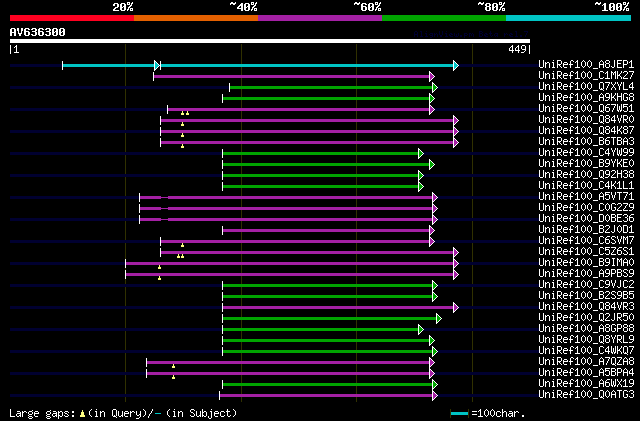Select the purple alignment bar for C1MK27

pyautogui.click(x=294, y=76)
